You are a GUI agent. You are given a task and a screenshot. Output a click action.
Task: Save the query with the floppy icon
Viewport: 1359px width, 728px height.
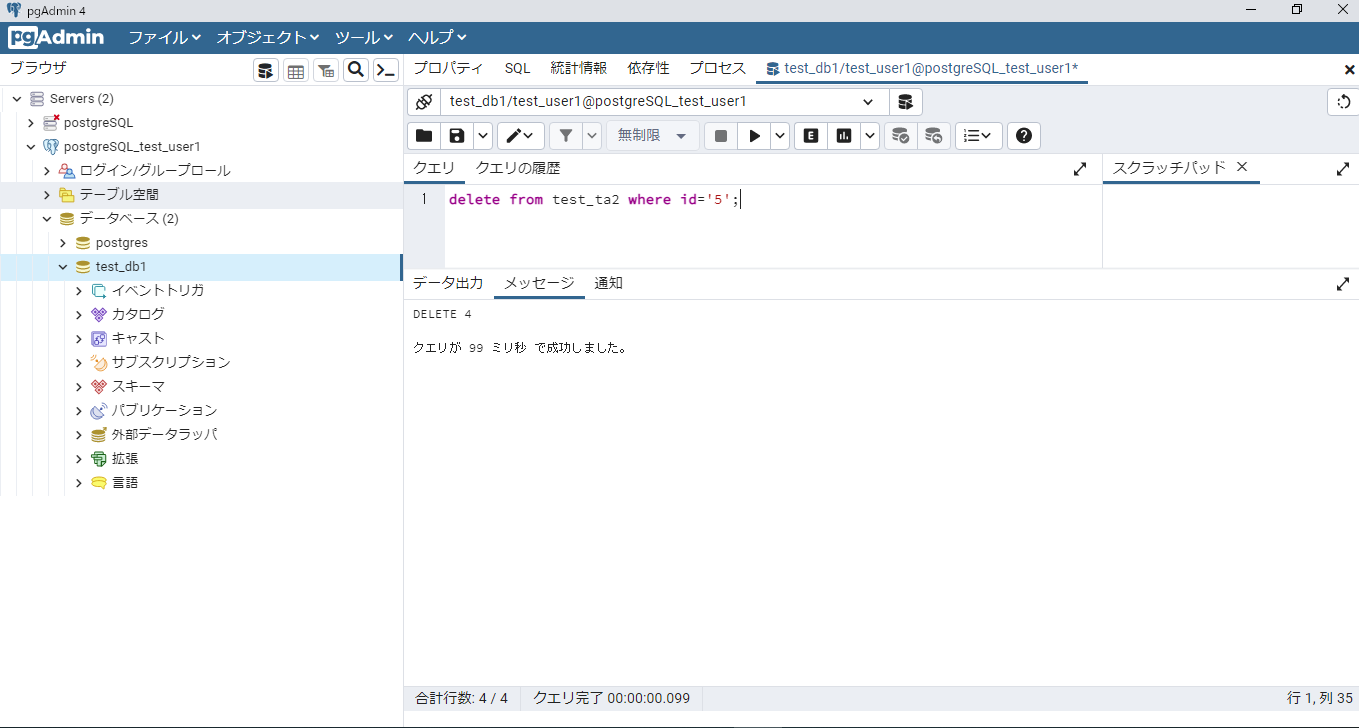[457, 136]
